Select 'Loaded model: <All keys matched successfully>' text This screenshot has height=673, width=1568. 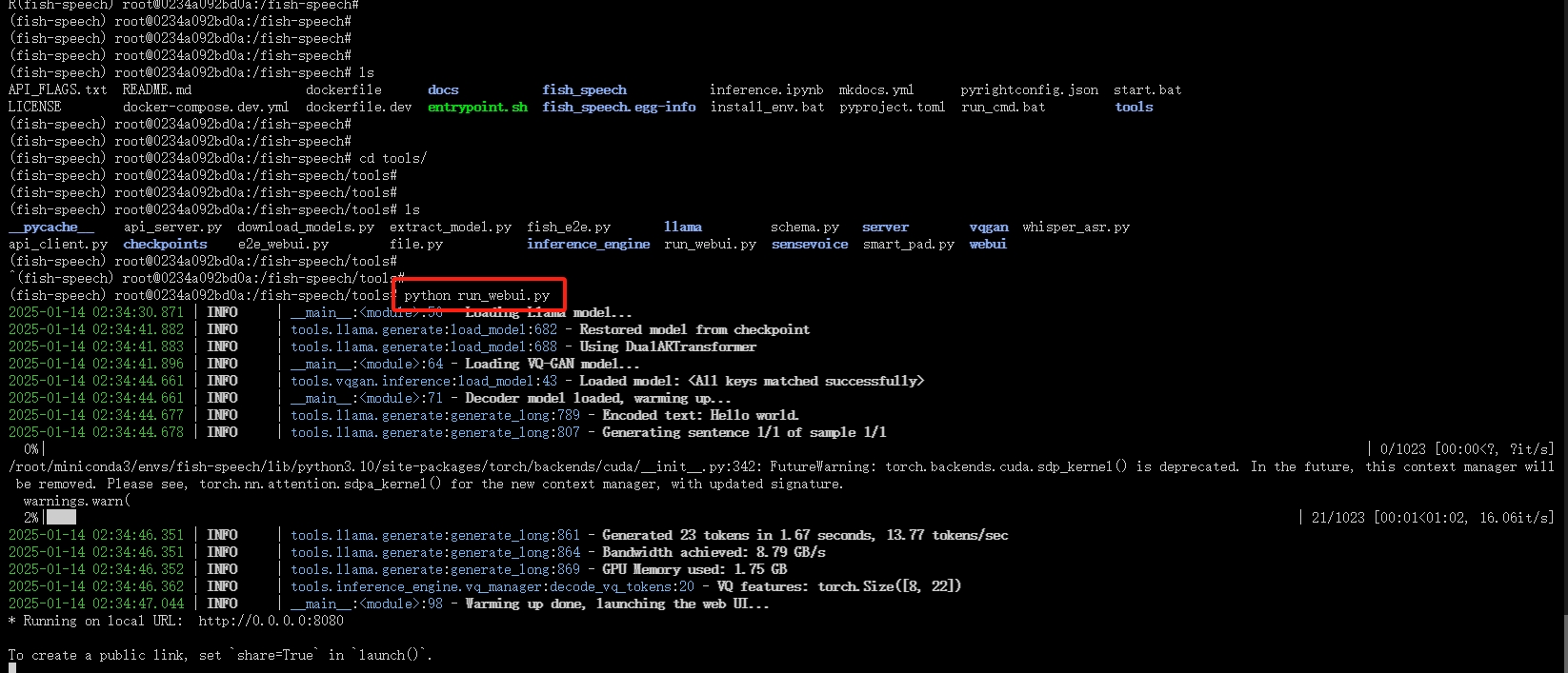752,381
